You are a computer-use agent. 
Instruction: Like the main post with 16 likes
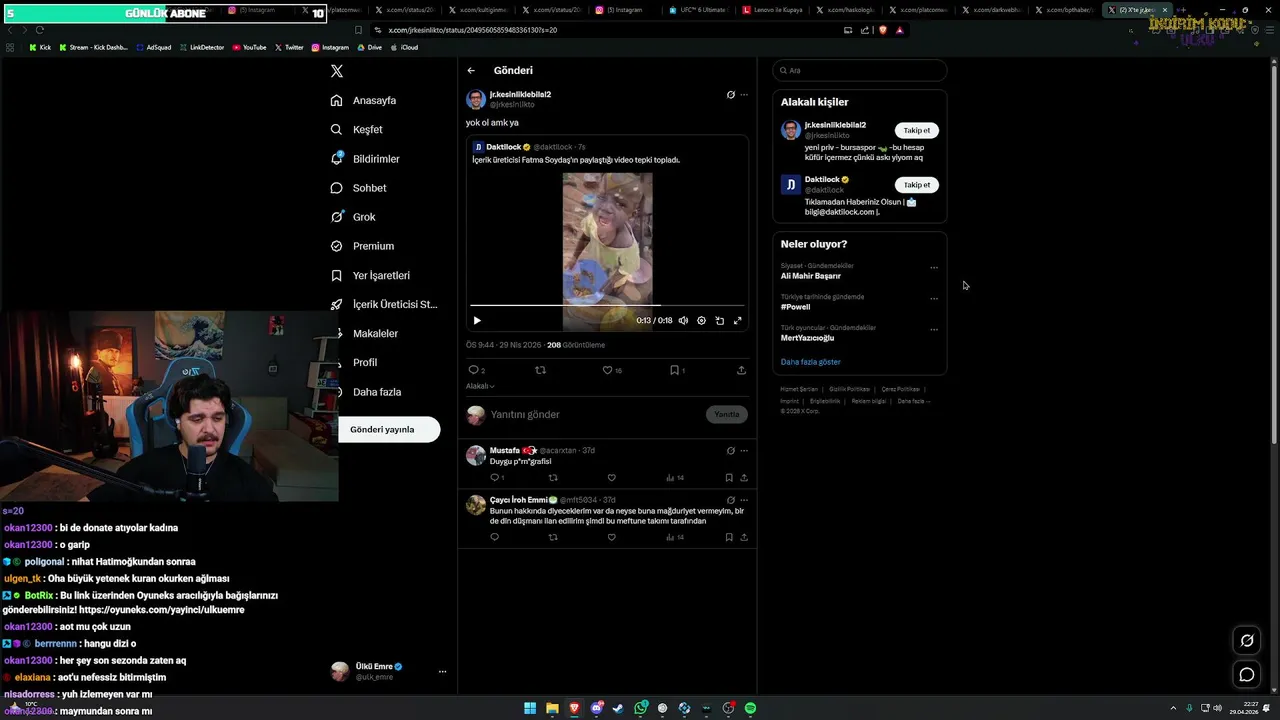(607, 370)
